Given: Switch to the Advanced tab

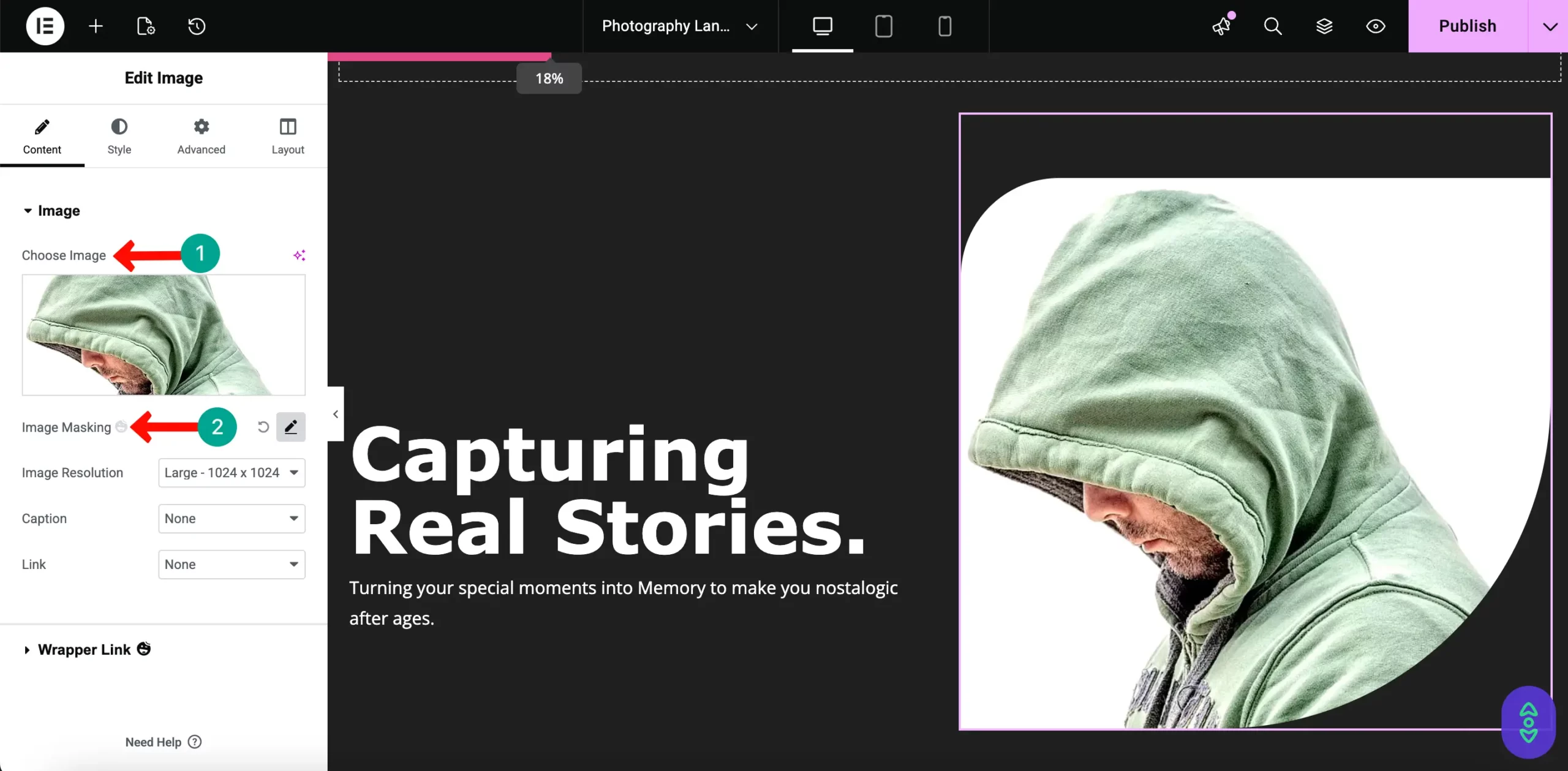Looking at the screenshot, I should coord(201,136).
